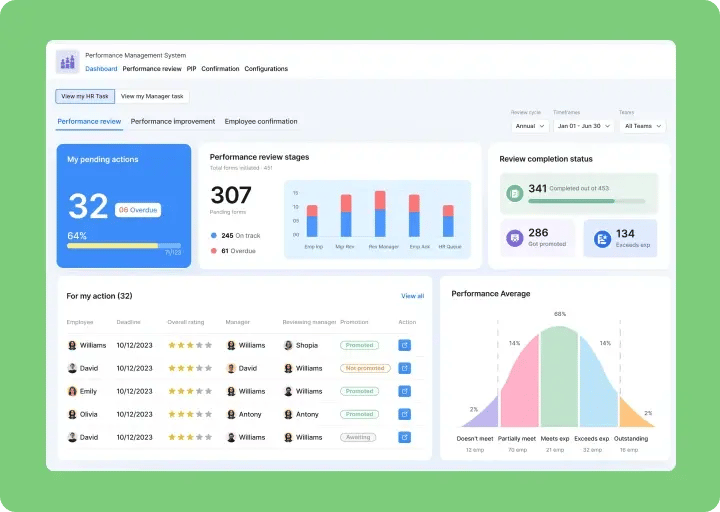Screen dimensions: 720x512
Task: Click the purple Got promoted icon
Action: point(515,238)
